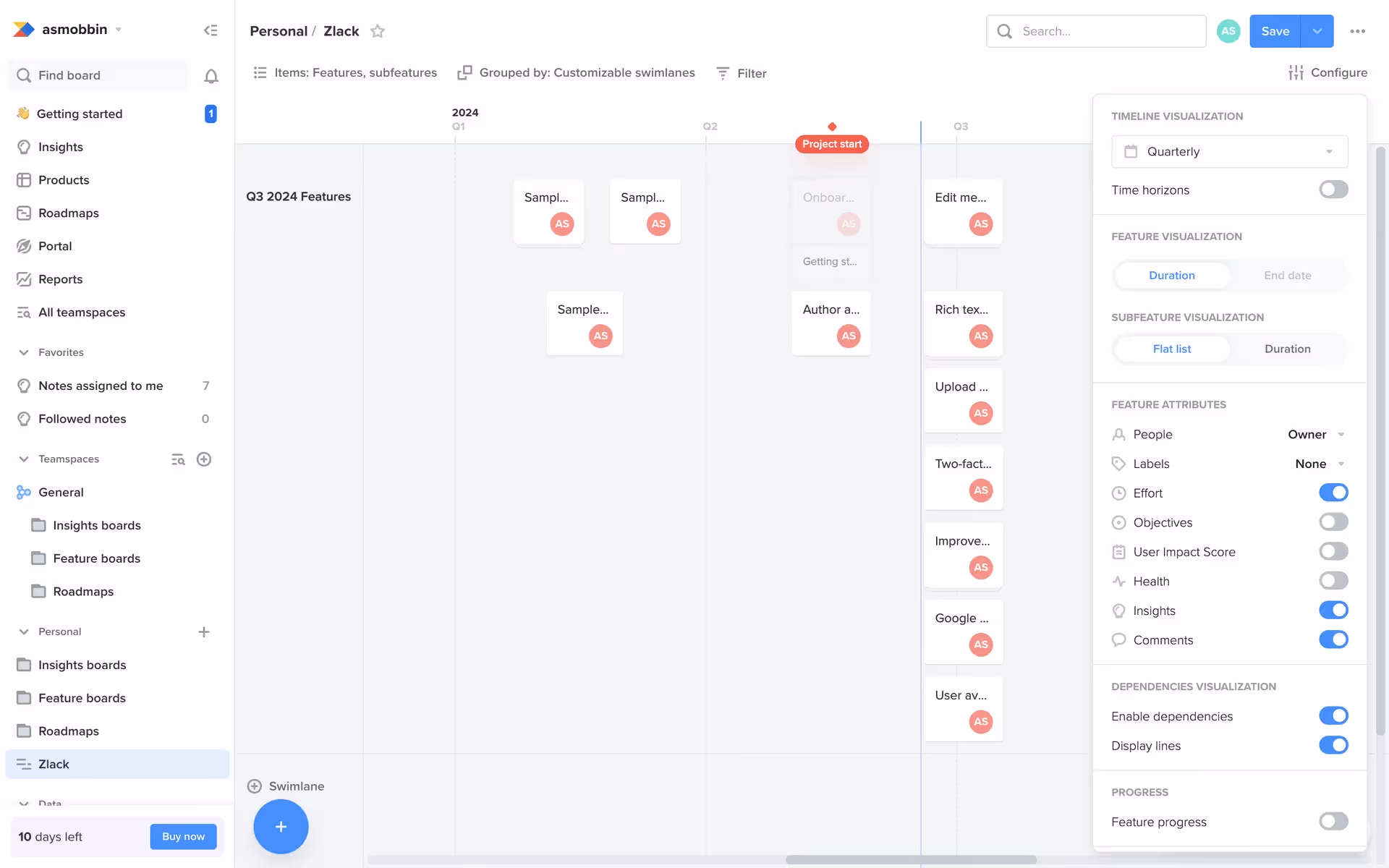Collapse the sidebar with arrow icon
The height and width of the screenshot is (868, 1389).
211,30
